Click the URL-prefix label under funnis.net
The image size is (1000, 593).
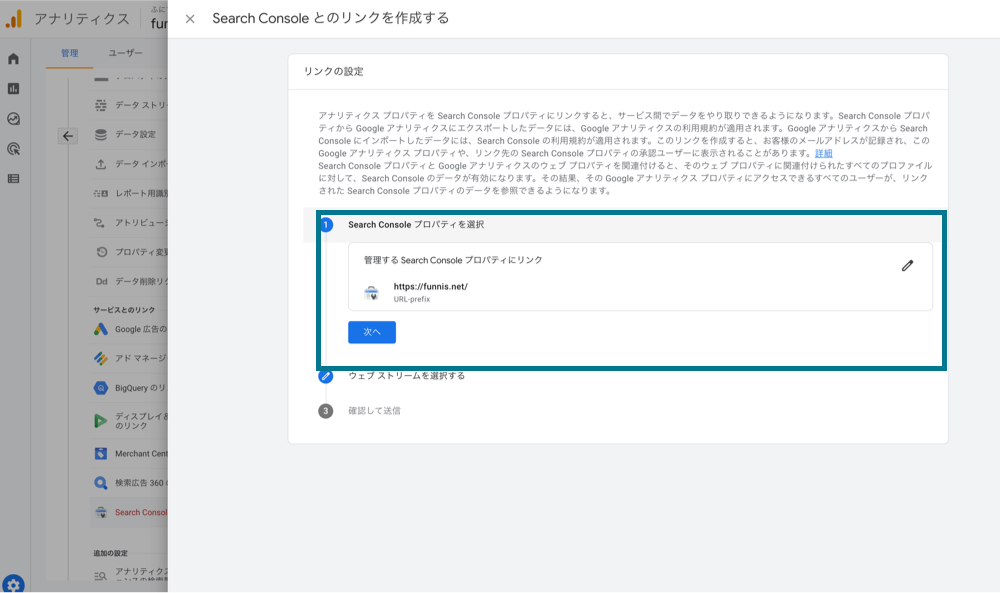coord(411,299)
